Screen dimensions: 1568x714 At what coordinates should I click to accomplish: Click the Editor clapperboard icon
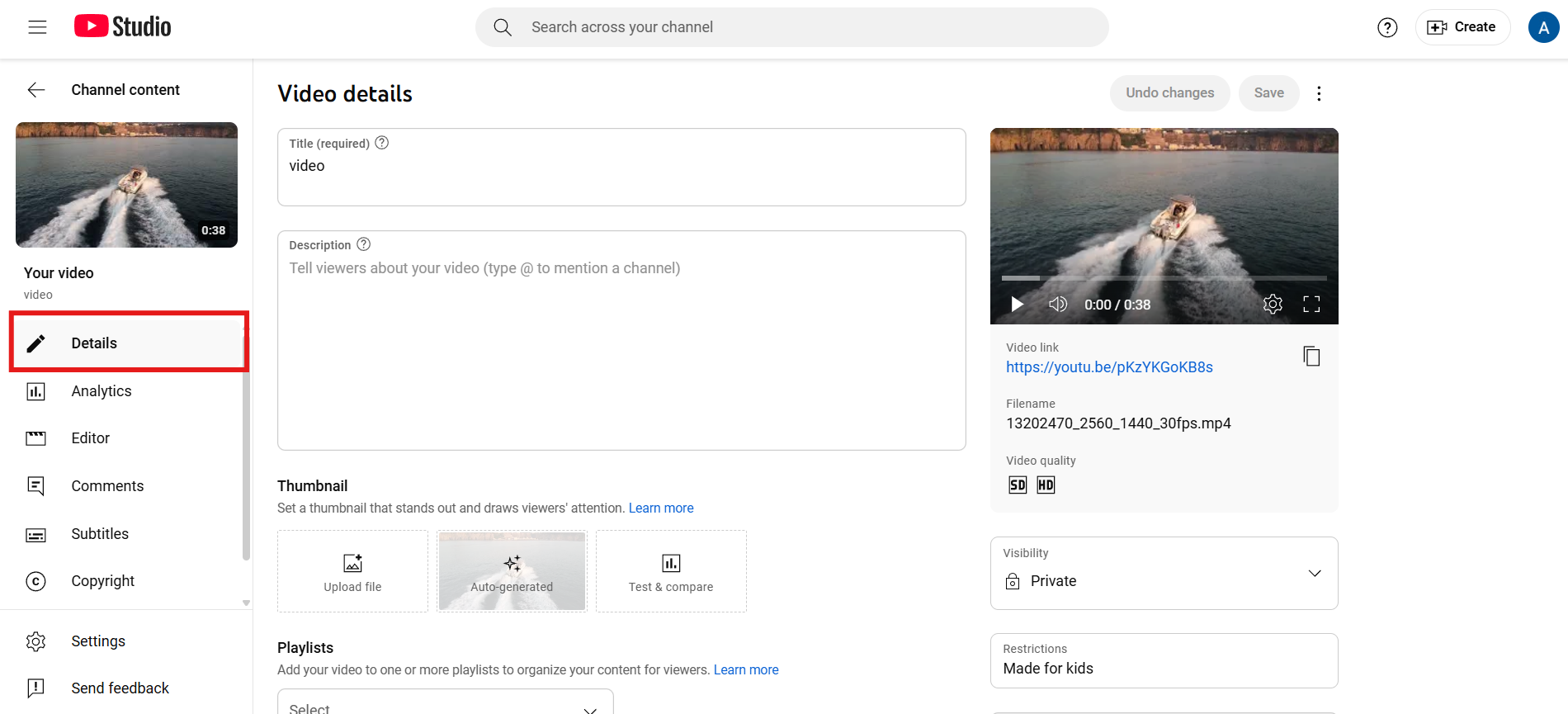35,438
